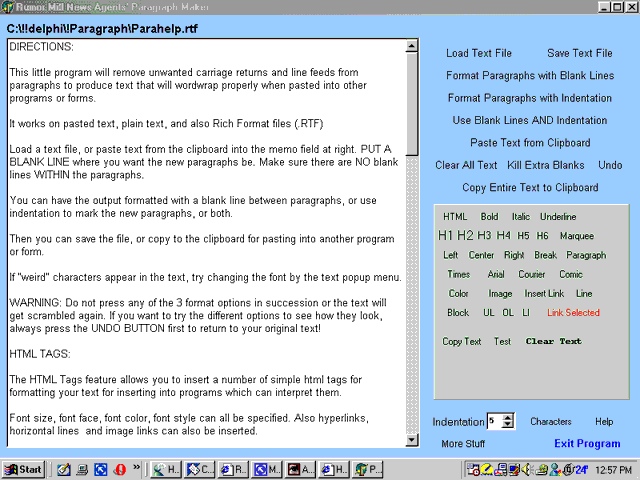Choose Format Paragraphs with Blank Lines

[x=530, y=76]
